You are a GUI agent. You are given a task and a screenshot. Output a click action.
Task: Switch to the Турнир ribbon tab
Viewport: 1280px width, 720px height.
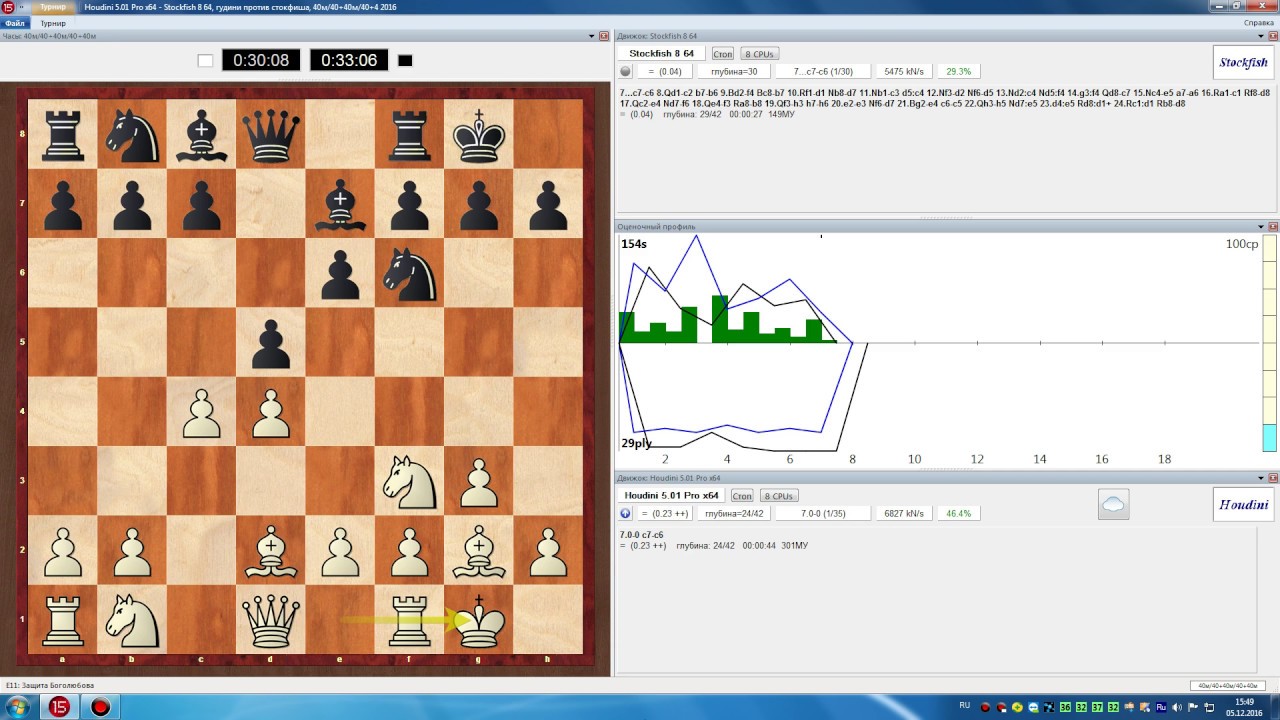[53, 23]
